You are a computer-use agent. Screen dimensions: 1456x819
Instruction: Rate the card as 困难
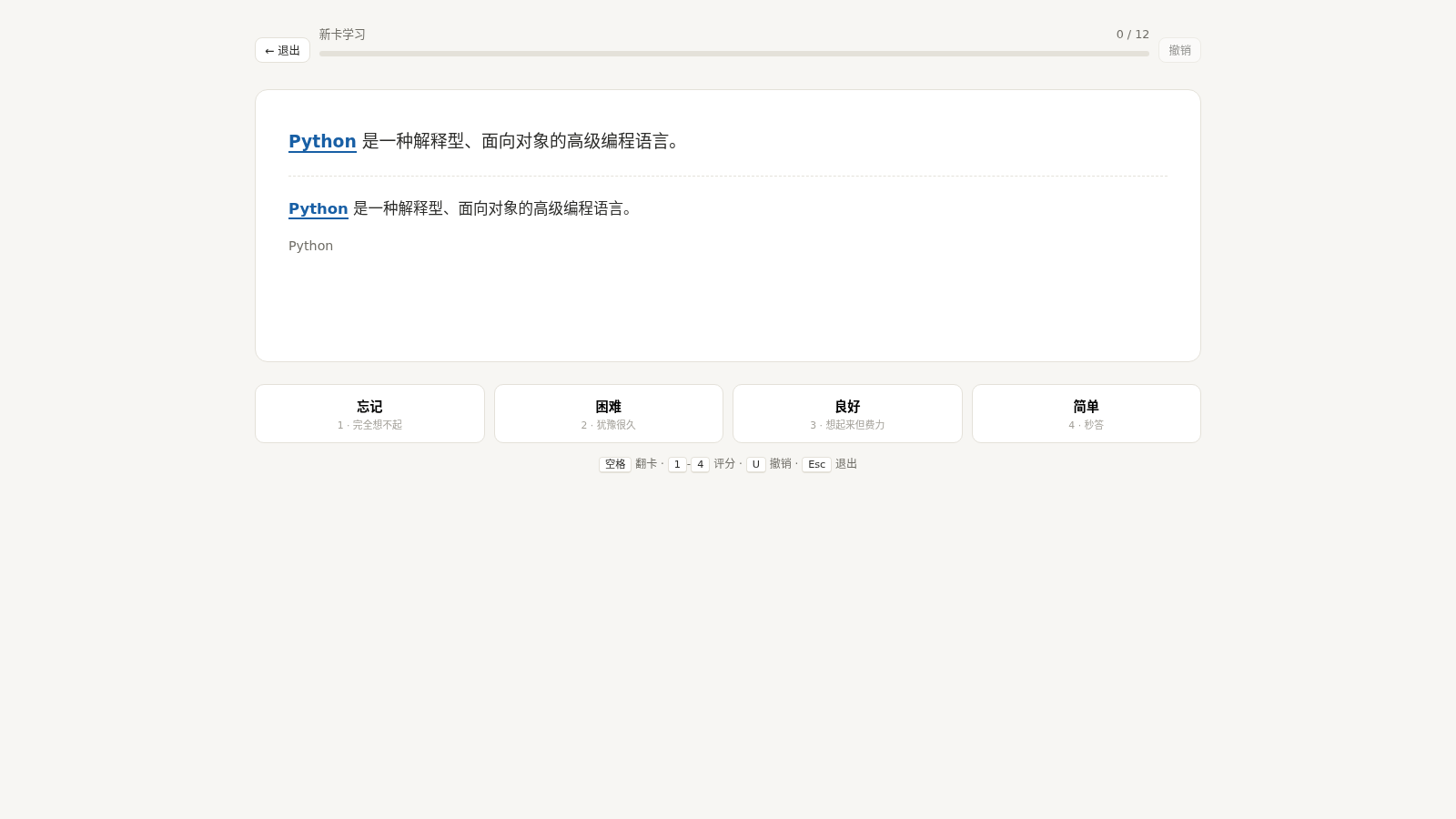click(609, 414)
